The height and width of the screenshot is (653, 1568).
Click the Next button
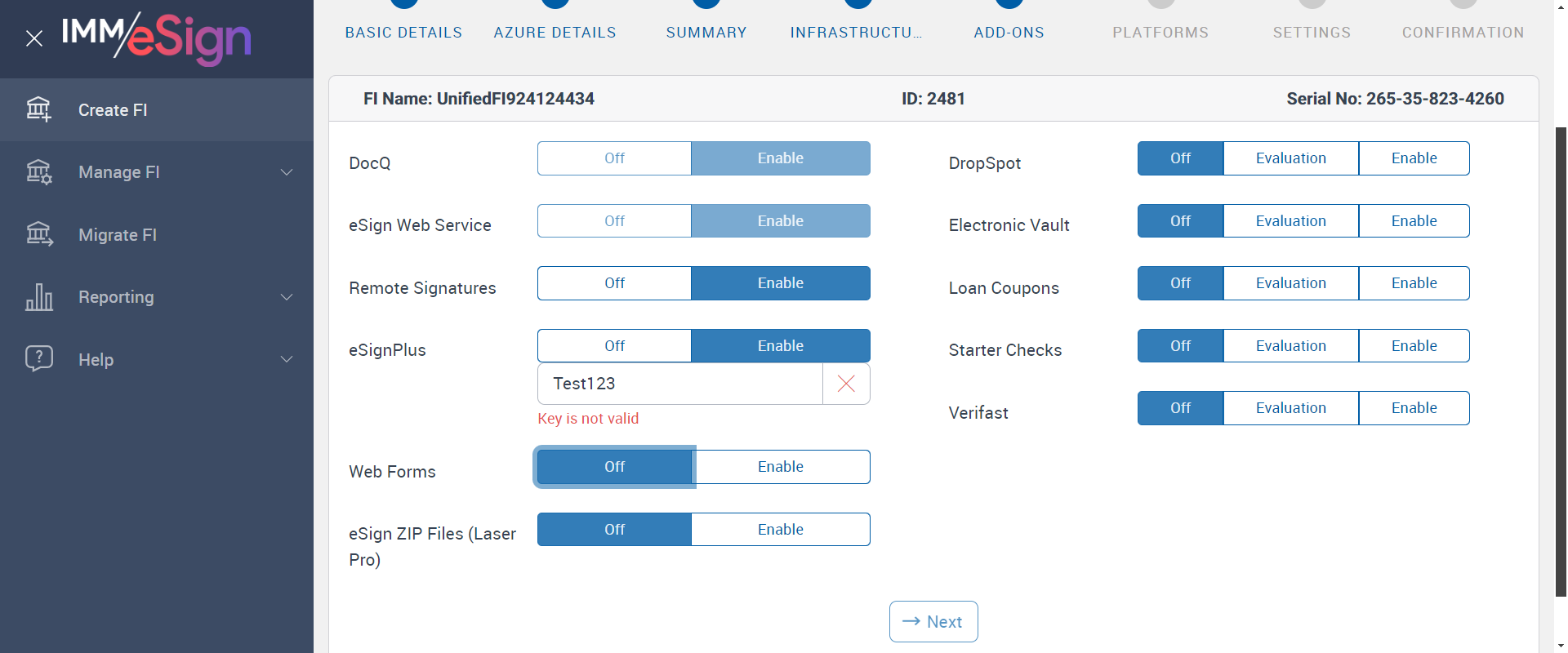click(x=933, y=622)
